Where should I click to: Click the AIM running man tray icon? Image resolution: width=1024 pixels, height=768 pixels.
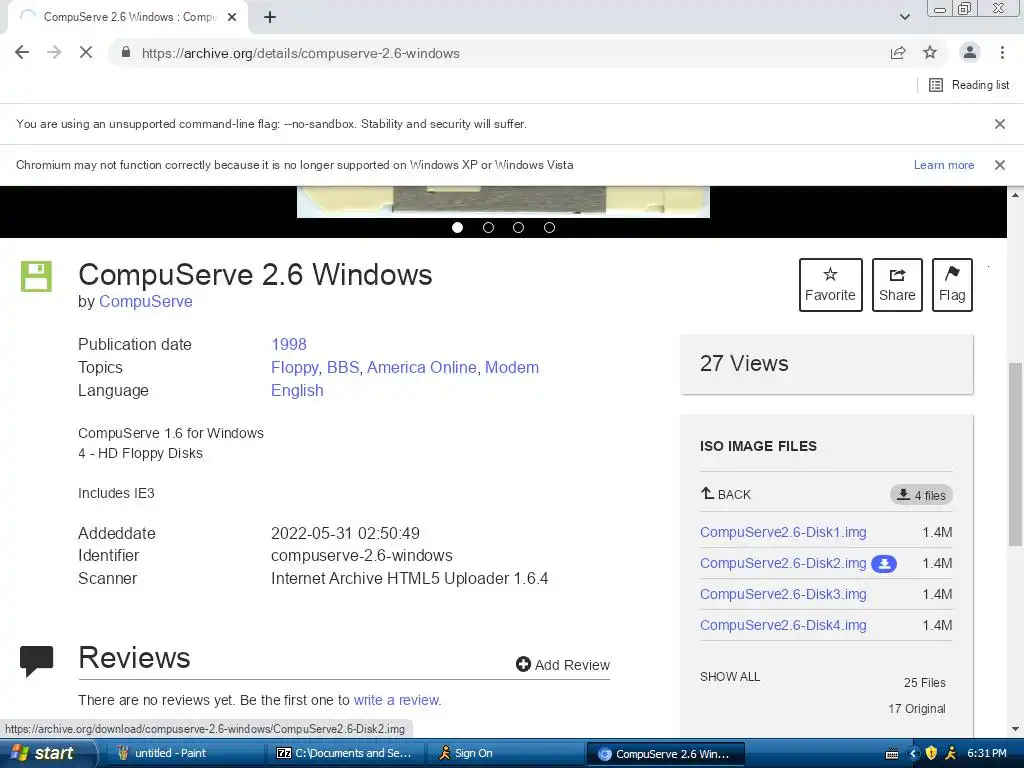951,753
